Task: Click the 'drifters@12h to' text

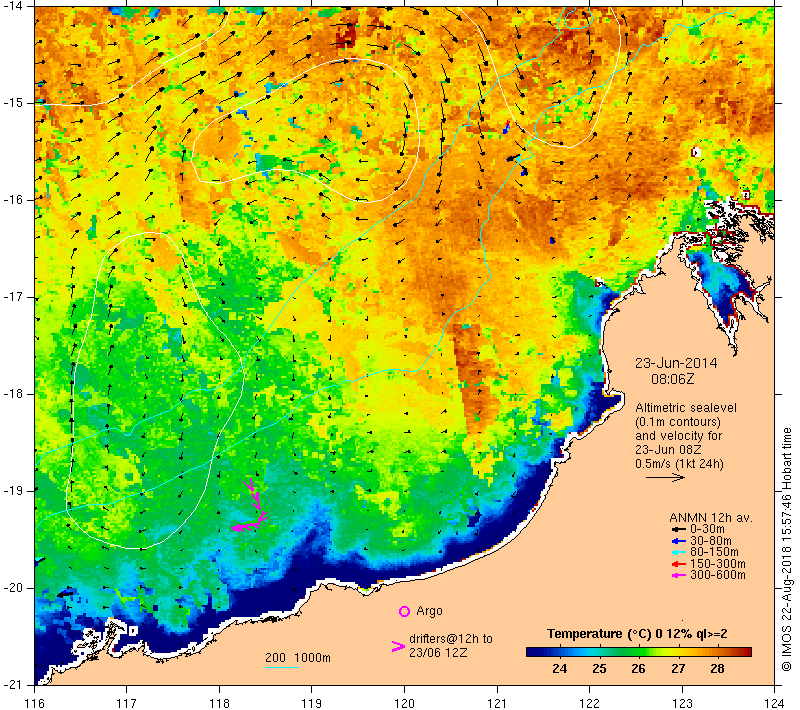Action: [451, 639]
